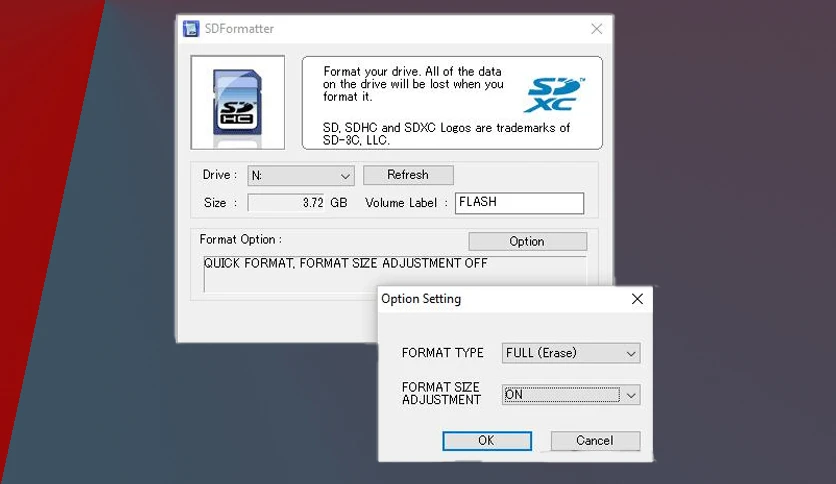Screen dimensions: 836x484
Task: Click the "Option Setting" dialog title
Action: pos(421,299)
